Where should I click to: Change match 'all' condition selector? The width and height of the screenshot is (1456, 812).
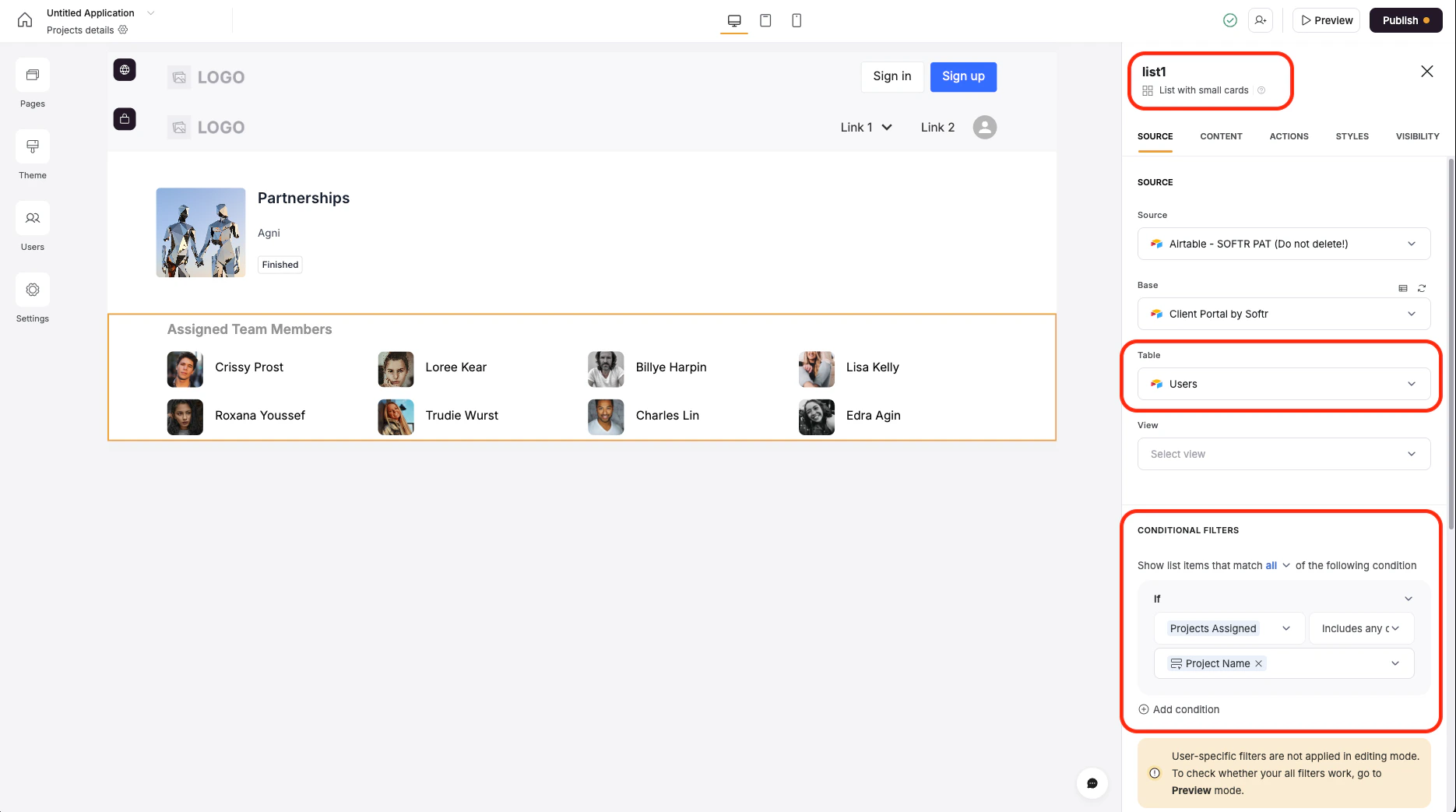tap(1278, 565)
